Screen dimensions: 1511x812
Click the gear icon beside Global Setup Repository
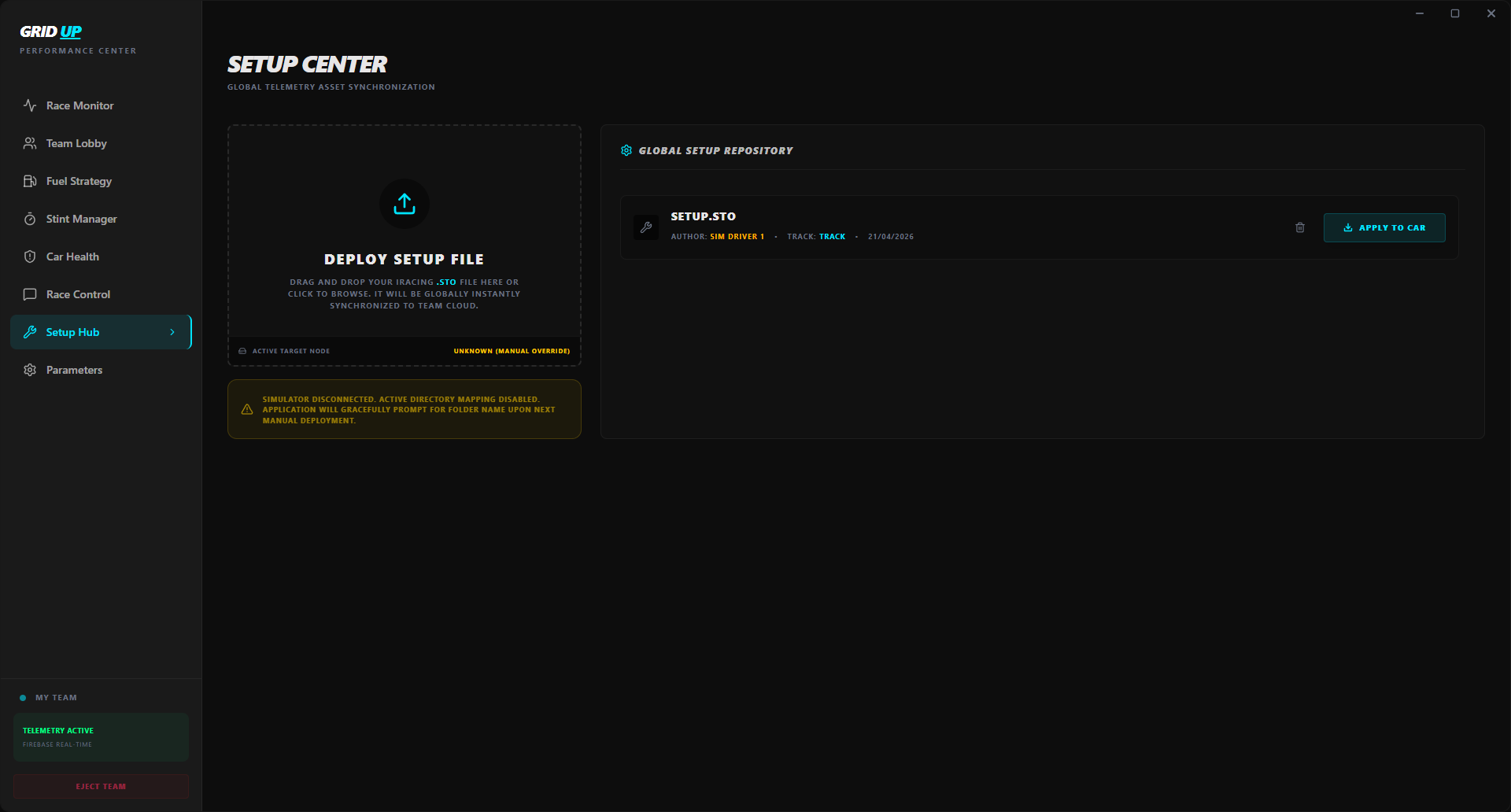626,149
